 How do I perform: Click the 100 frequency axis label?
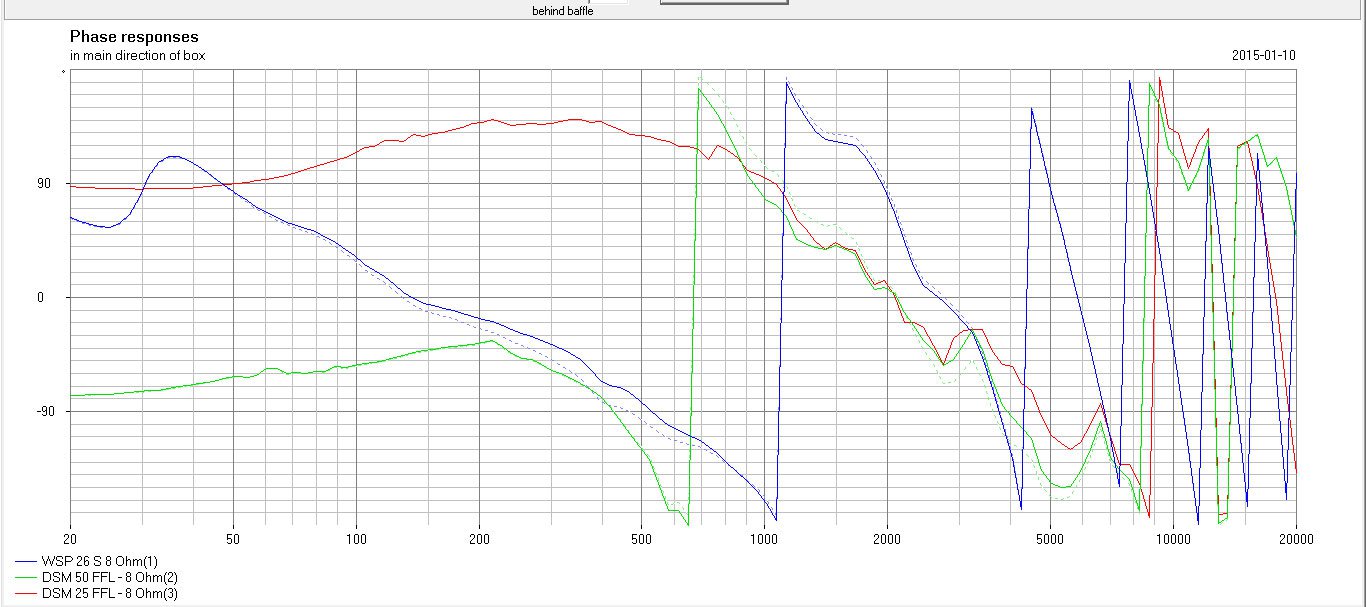click(x=356, y=540)
